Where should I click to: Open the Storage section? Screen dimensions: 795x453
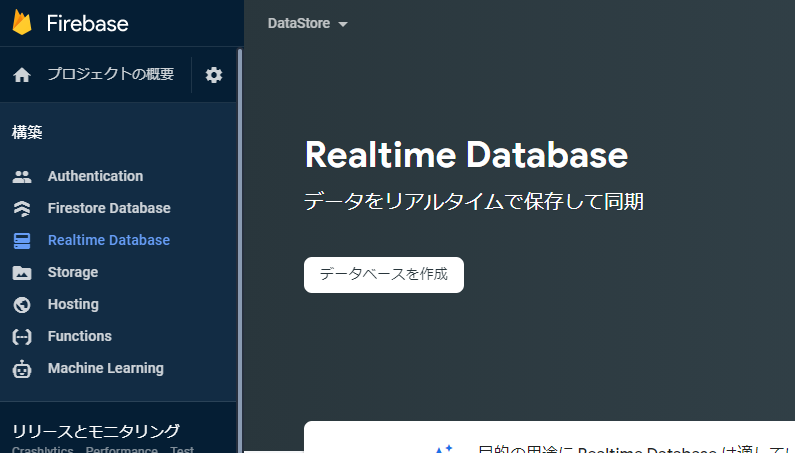click(x=73, y=272)
